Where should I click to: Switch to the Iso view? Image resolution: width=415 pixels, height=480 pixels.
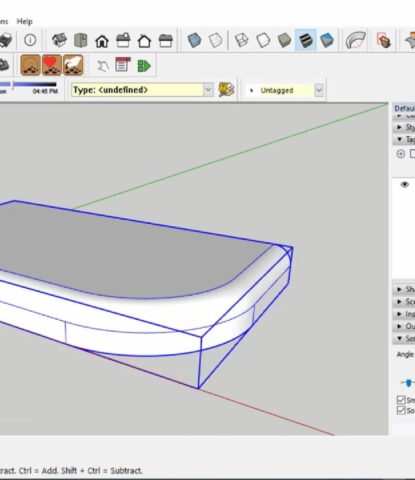pos(60,40)
